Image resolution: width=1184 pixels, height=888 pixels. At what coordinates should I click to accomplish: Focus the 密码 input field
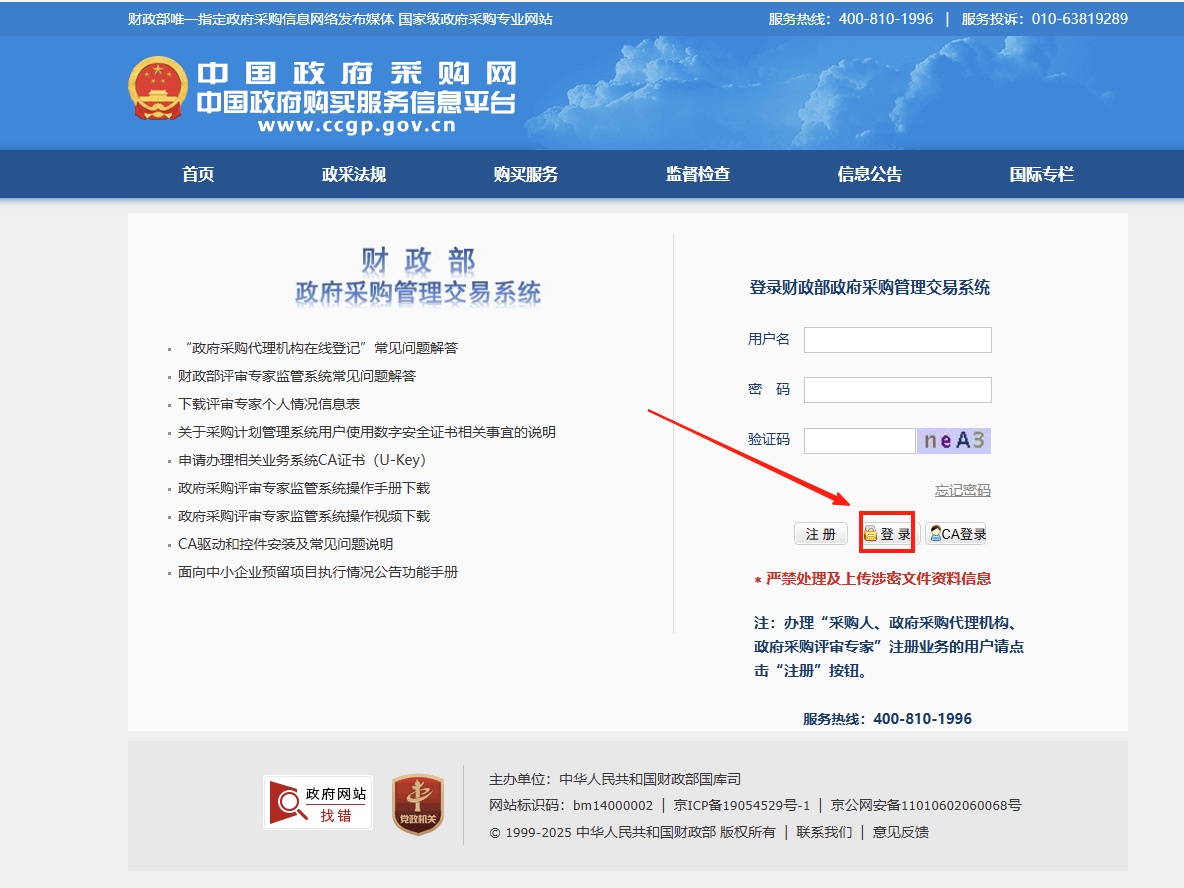pos(897,390)
